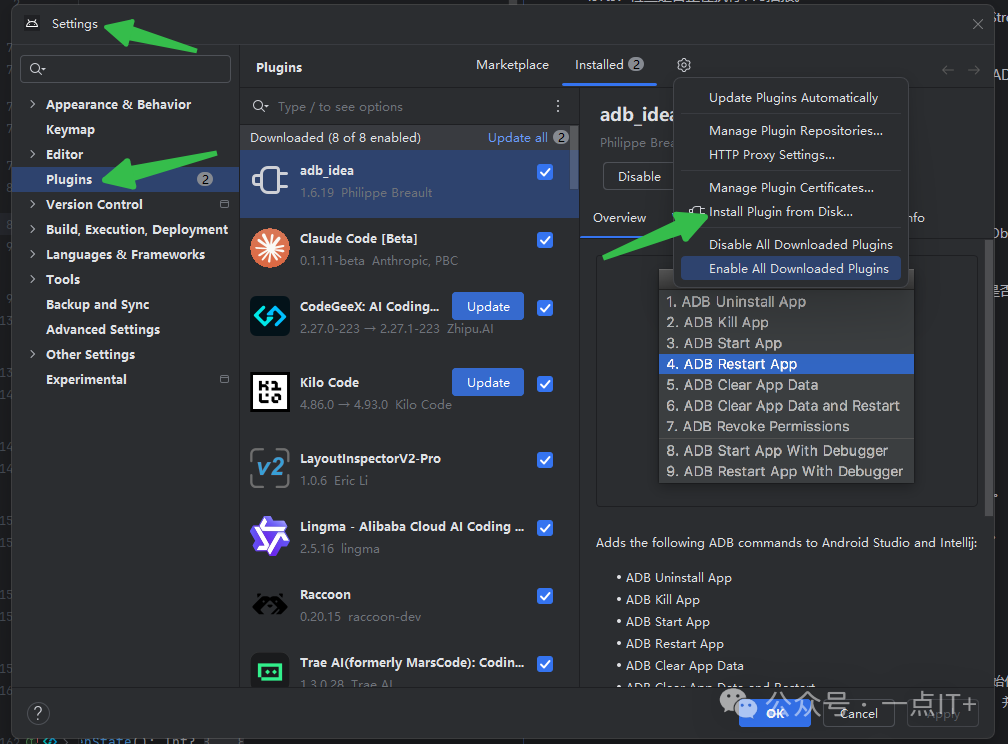
Task: Click Update button for Kilo Code
Action: tap(488, 383)
